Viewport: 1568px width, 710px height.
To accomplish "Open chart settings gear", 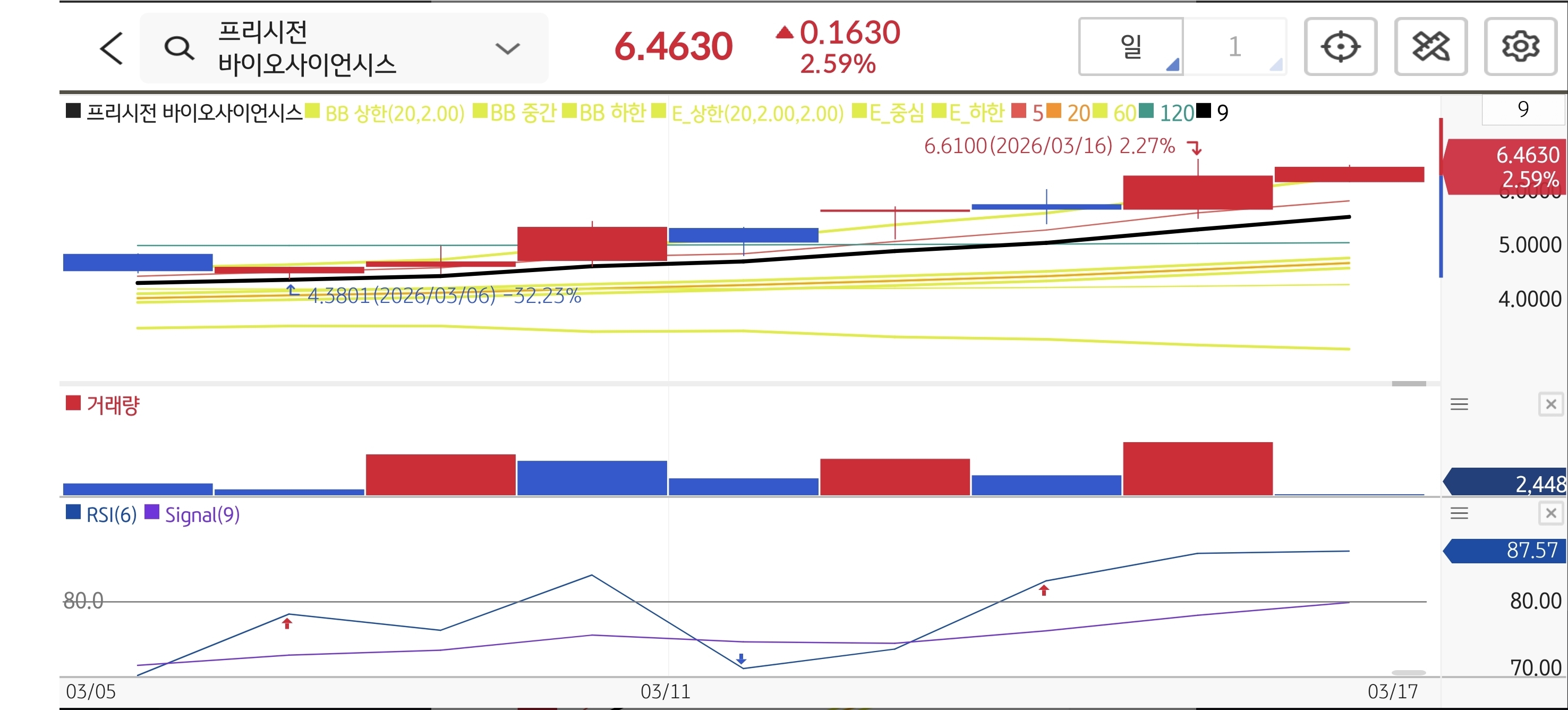I will [x=1520, y=47].
